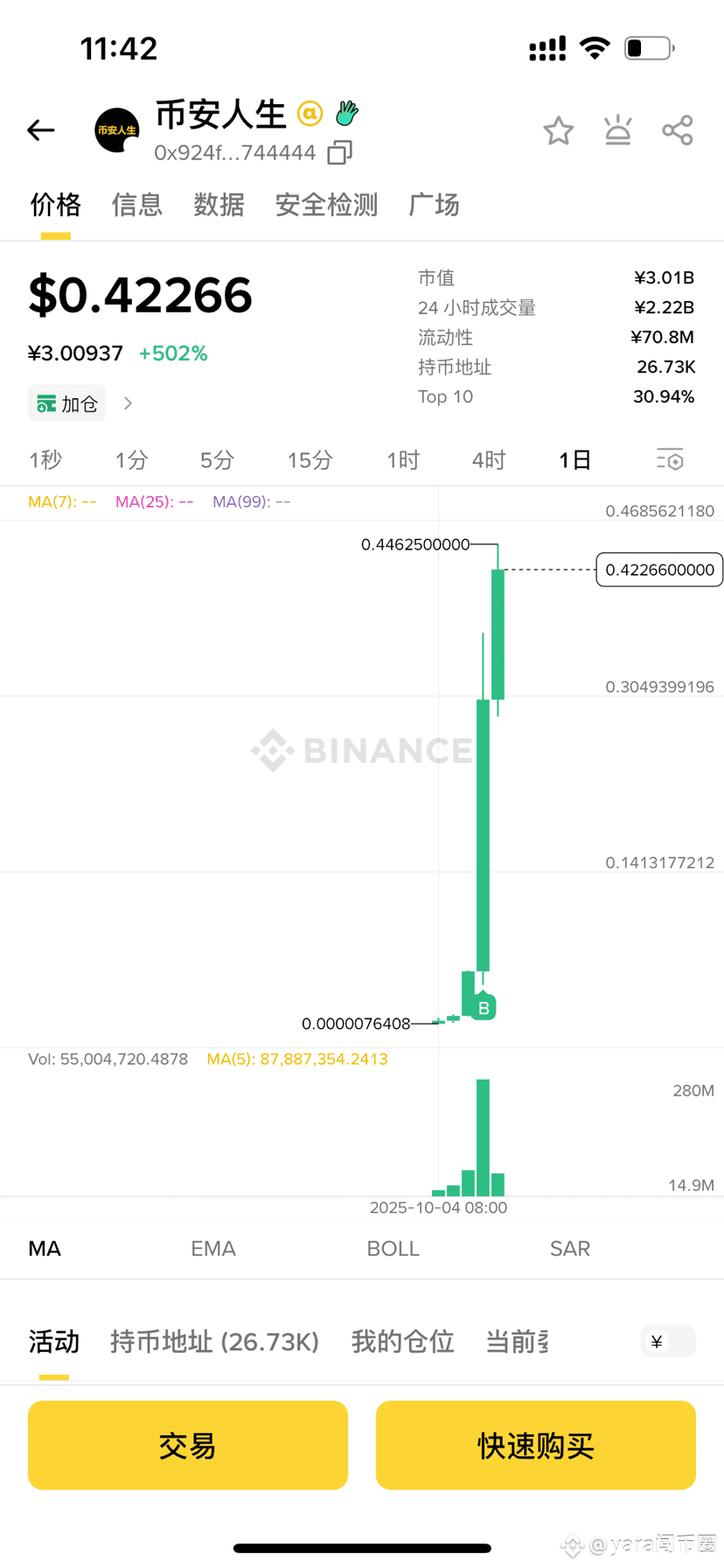Tap the share icon
724x1568 pixels.
point(678,130)
